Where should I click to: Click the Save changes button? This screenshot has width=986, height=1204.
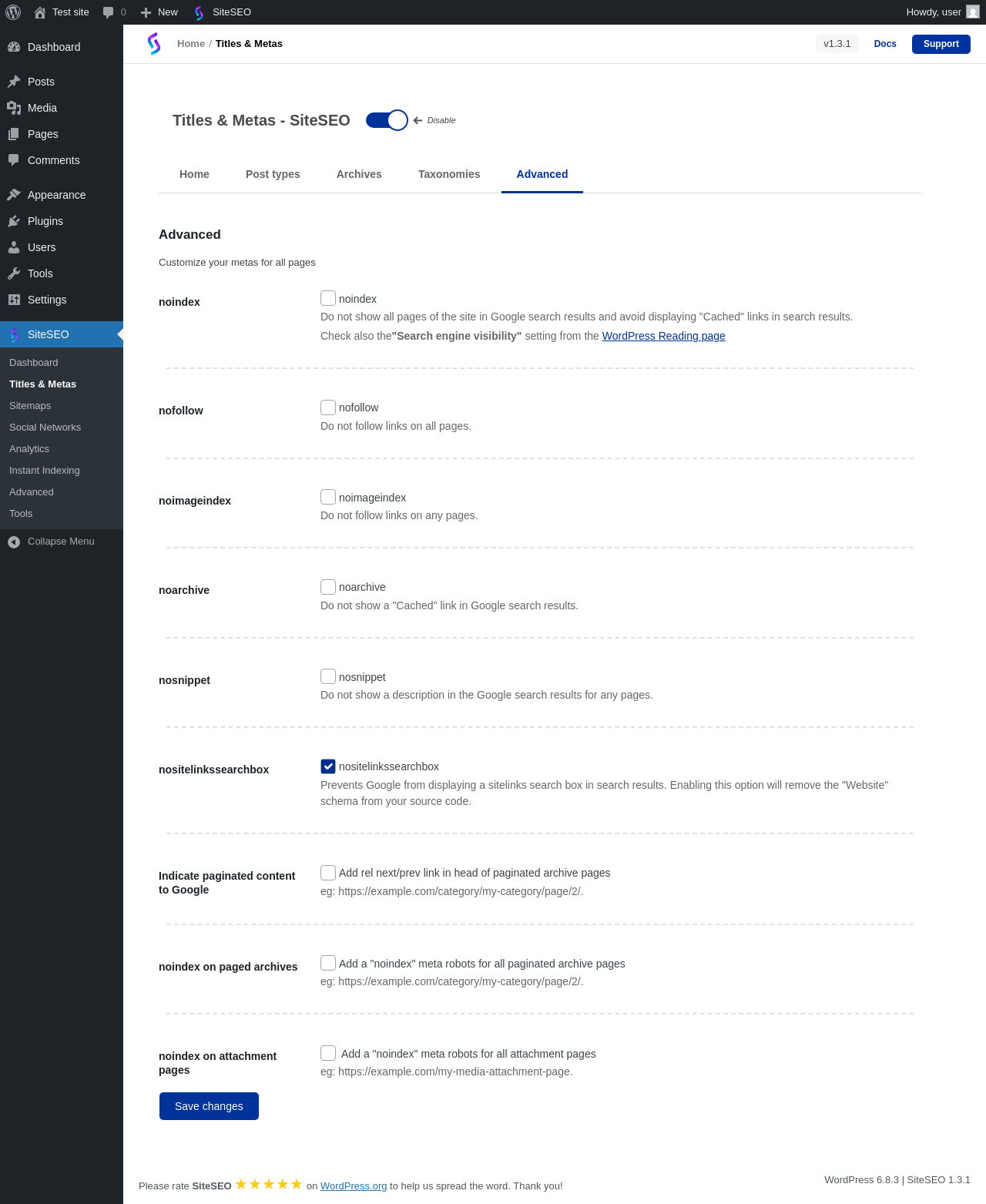209,1106
